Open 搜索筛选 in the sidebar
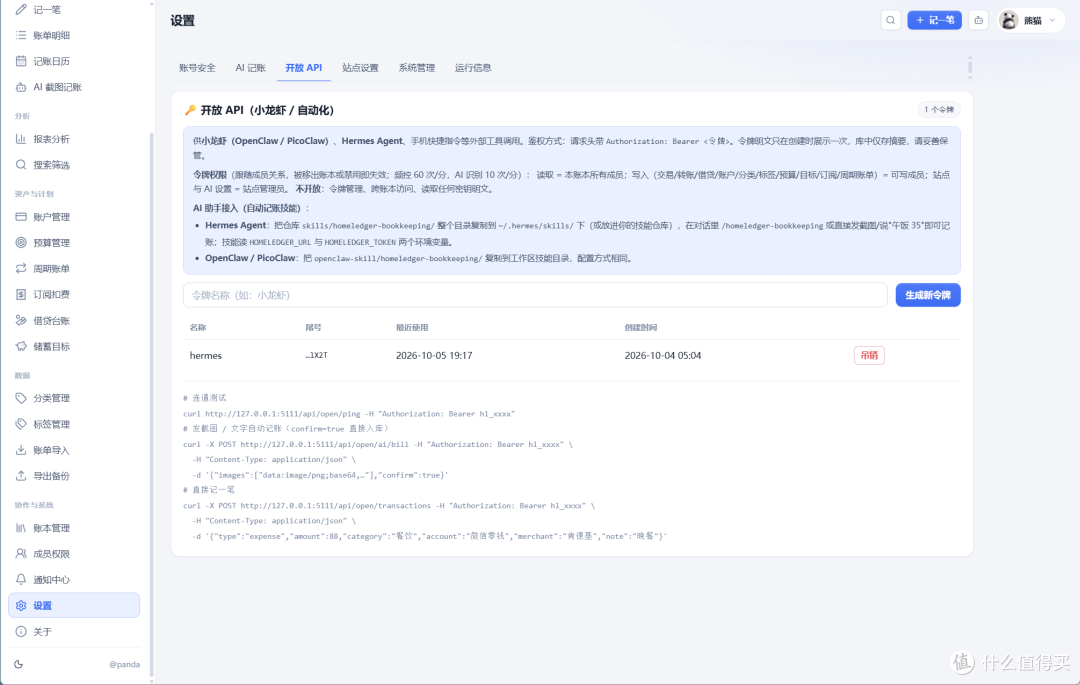1080x685 pixels. click(74, 165)
